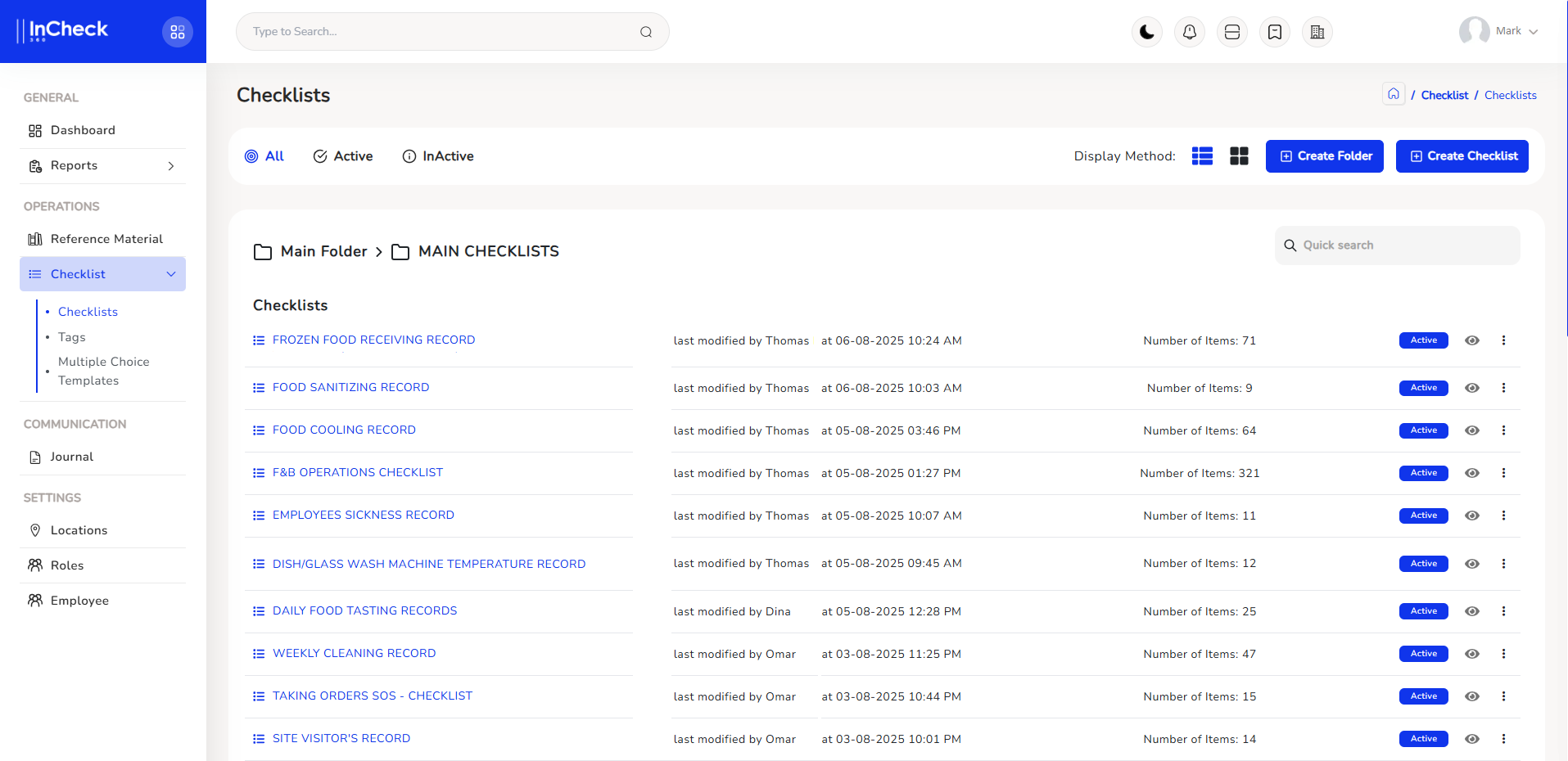Expand the Reports sidebar menu

point(102,165)
